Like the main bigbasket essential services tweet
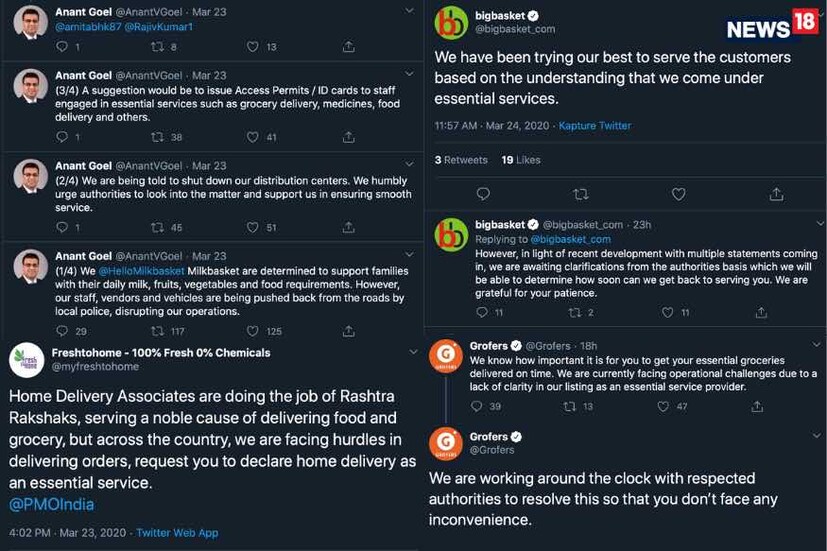The height and width of the screenshot is (551, 827). pos(678,194)
